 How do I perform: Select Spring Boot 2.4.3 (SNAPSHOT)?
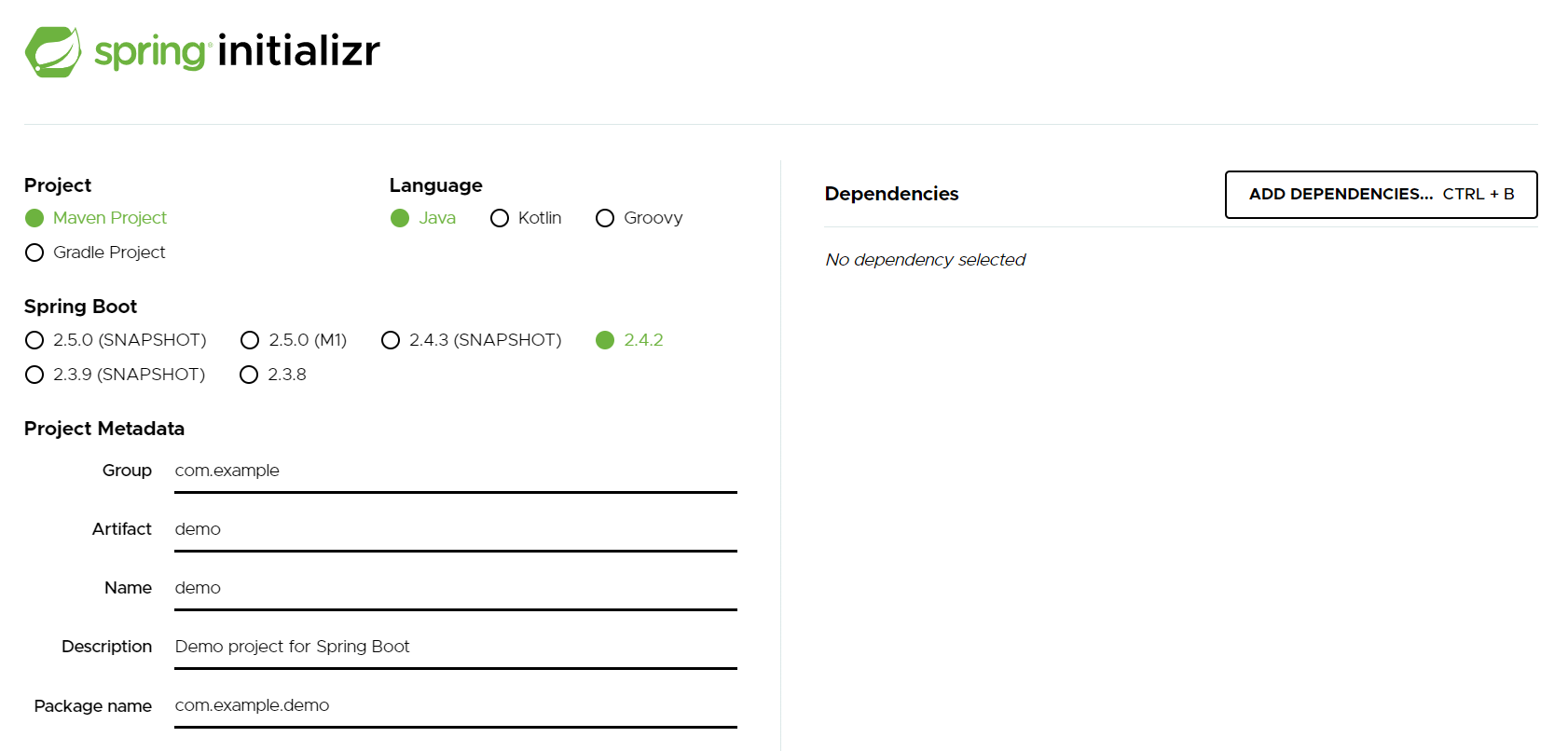tap(391, 340)
